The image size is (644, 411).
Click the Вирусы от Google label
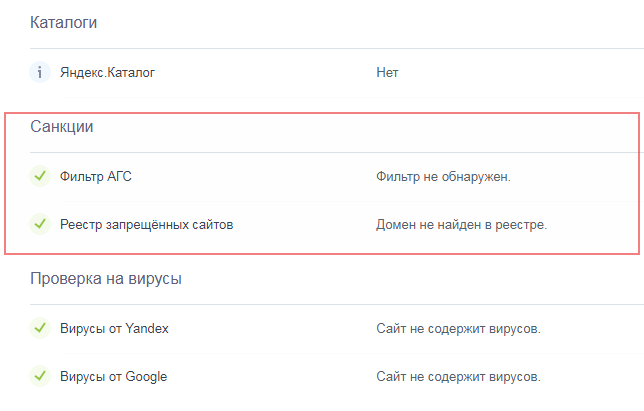[x=113, y=377]
